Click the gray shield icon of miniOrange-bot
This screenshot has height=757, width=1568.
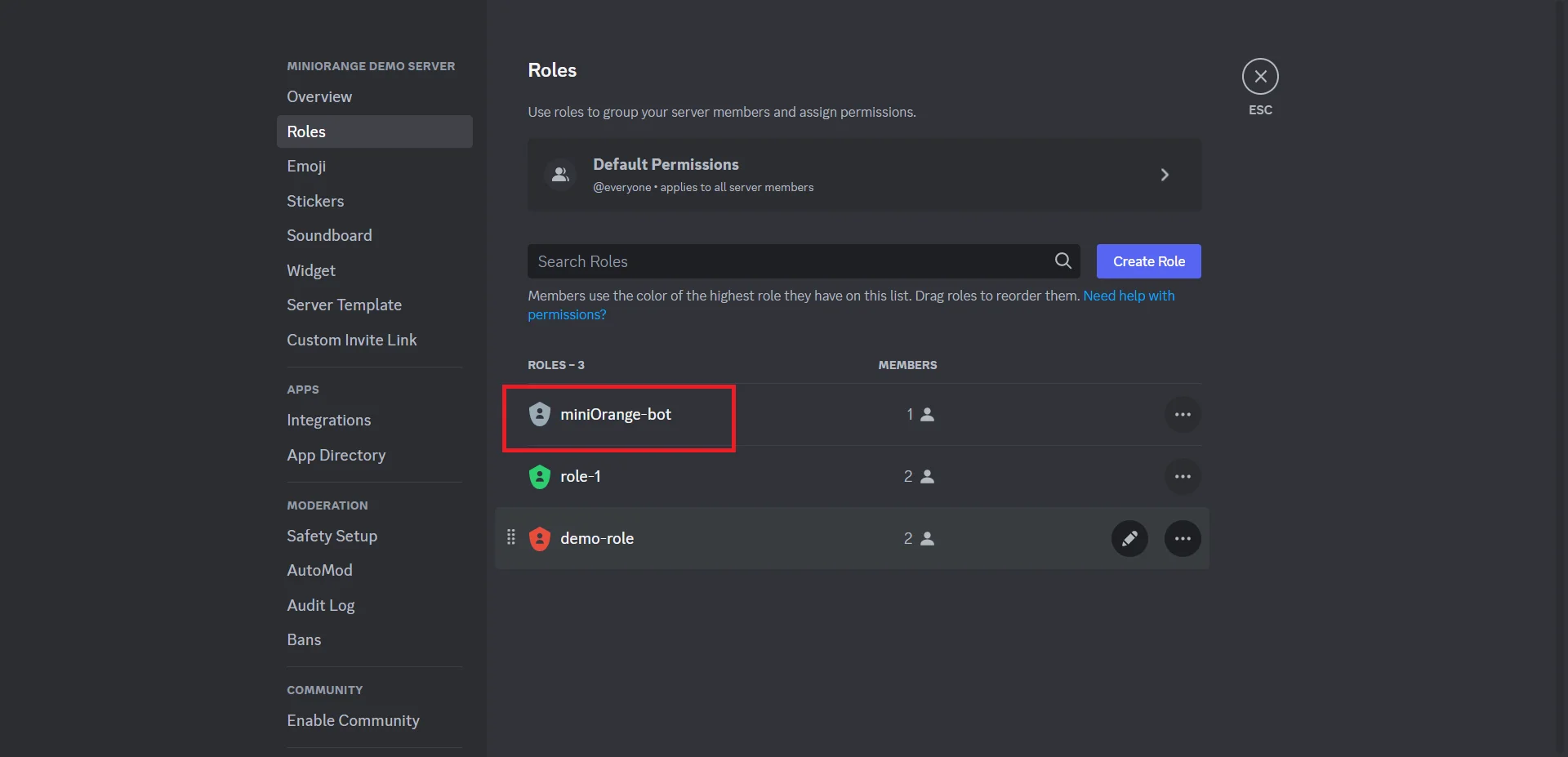point(540,415)
